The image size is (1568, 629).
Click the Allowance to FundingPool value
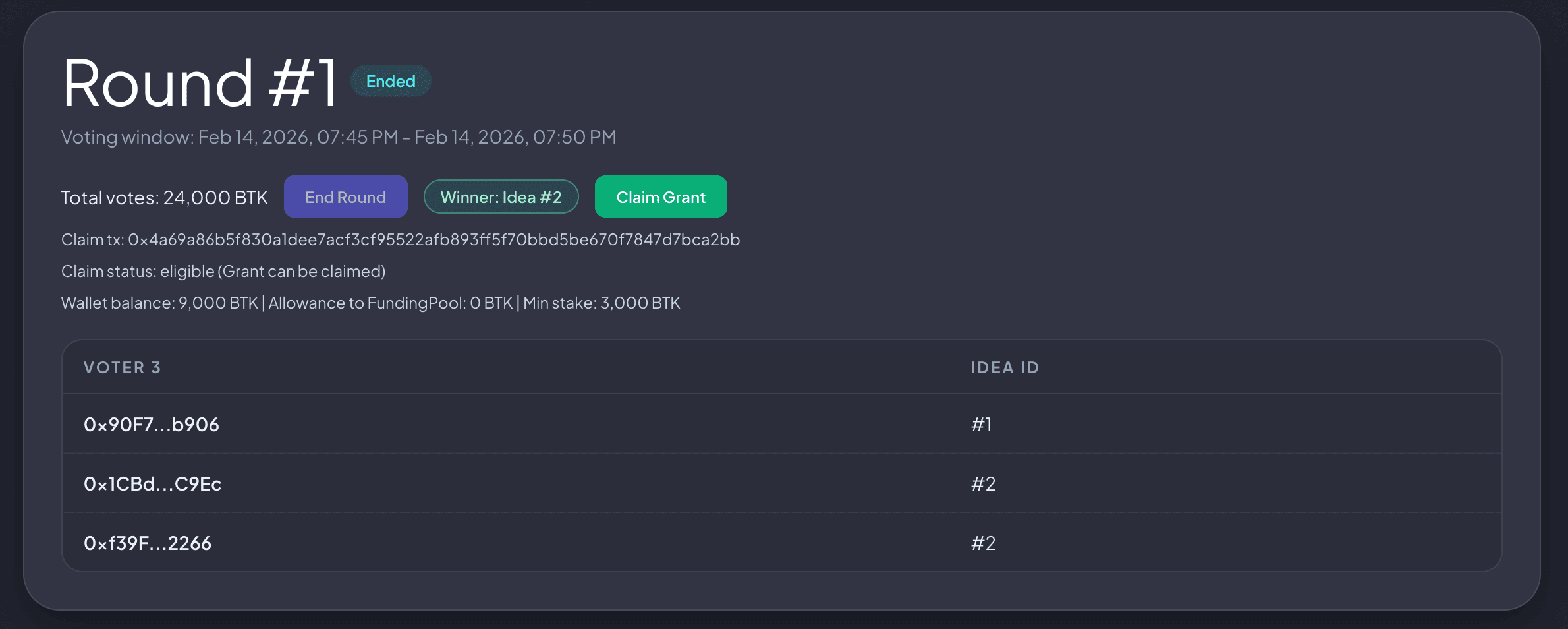click(391, 303)
